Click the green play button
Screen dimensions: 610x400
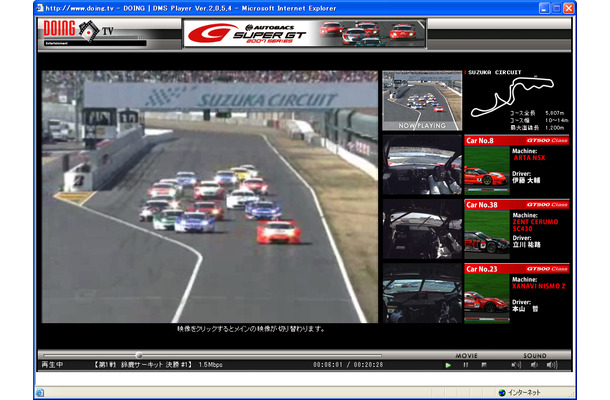[448, 365]
